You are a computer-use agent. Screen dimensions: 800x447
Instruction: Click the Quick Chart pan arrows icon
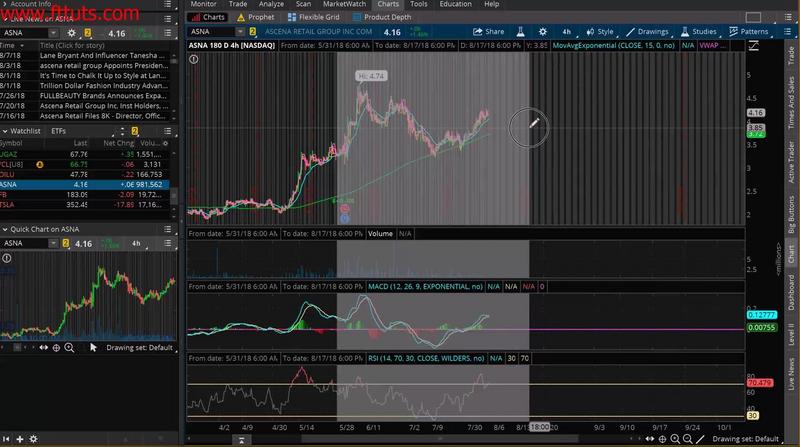tap(44, 347)
